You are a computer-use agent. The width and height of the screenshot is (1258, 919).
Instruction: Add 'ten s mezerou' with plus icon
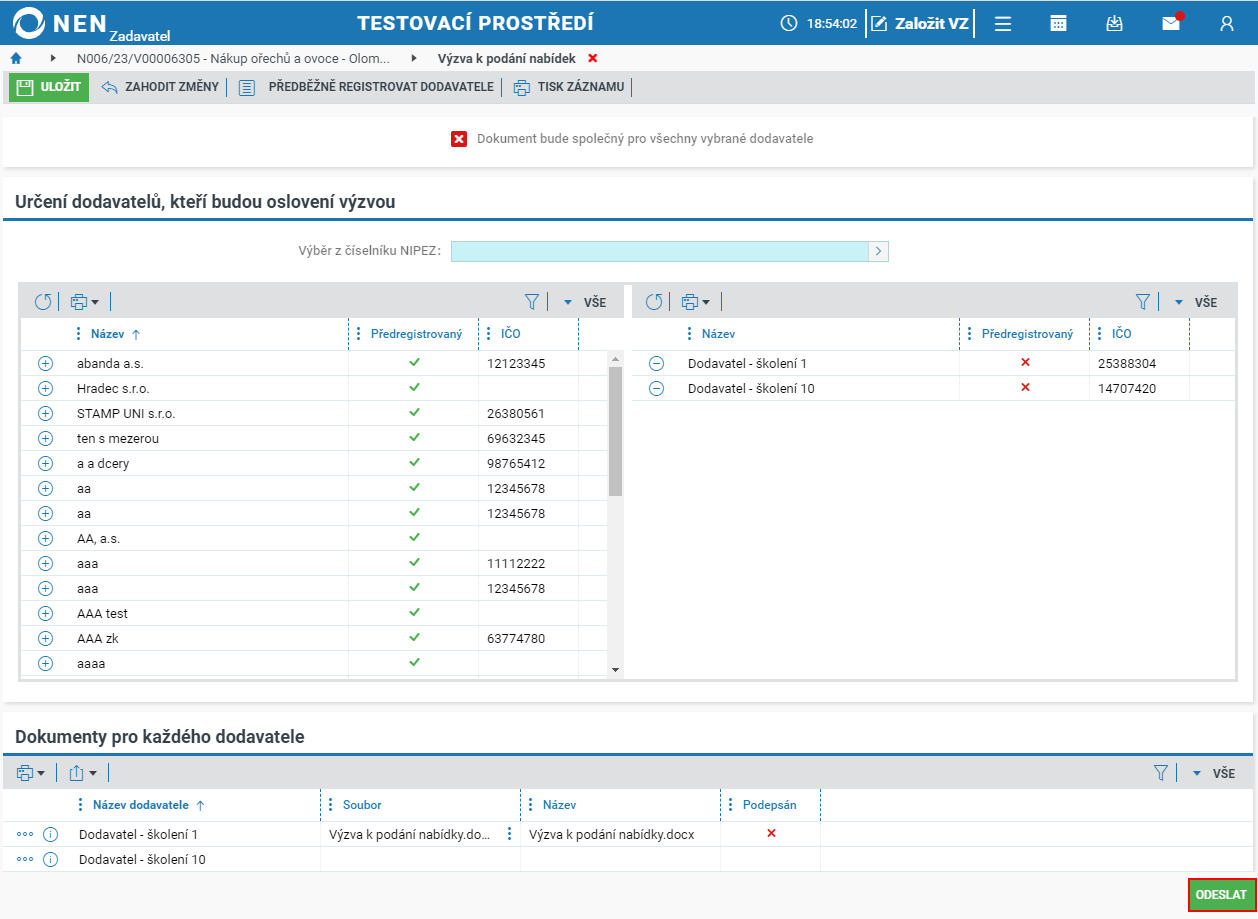pyautogui.click(x=45, y=438)
